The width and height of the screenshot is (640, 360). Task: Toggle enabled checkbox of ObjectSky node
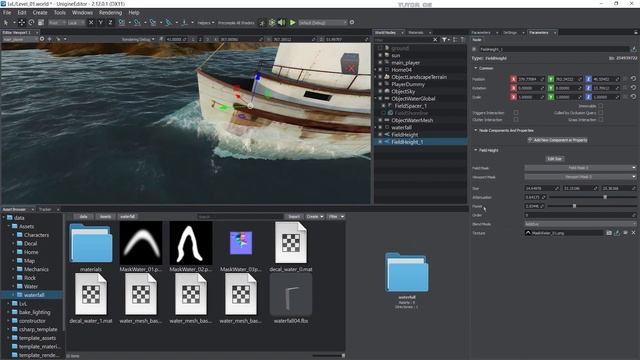380,91
